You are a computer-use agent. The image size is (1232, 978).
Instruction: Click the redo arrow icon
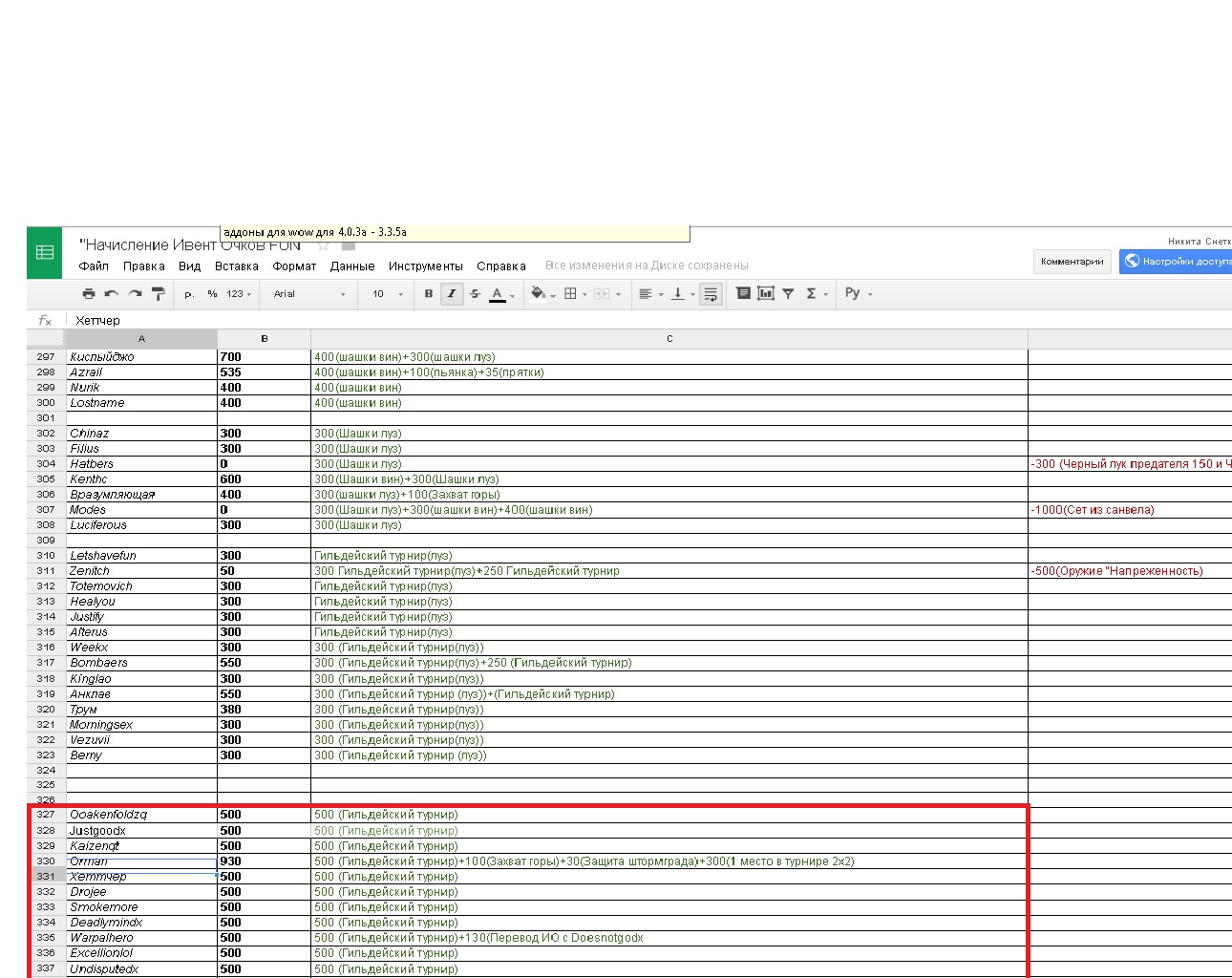tap(135, 294)
